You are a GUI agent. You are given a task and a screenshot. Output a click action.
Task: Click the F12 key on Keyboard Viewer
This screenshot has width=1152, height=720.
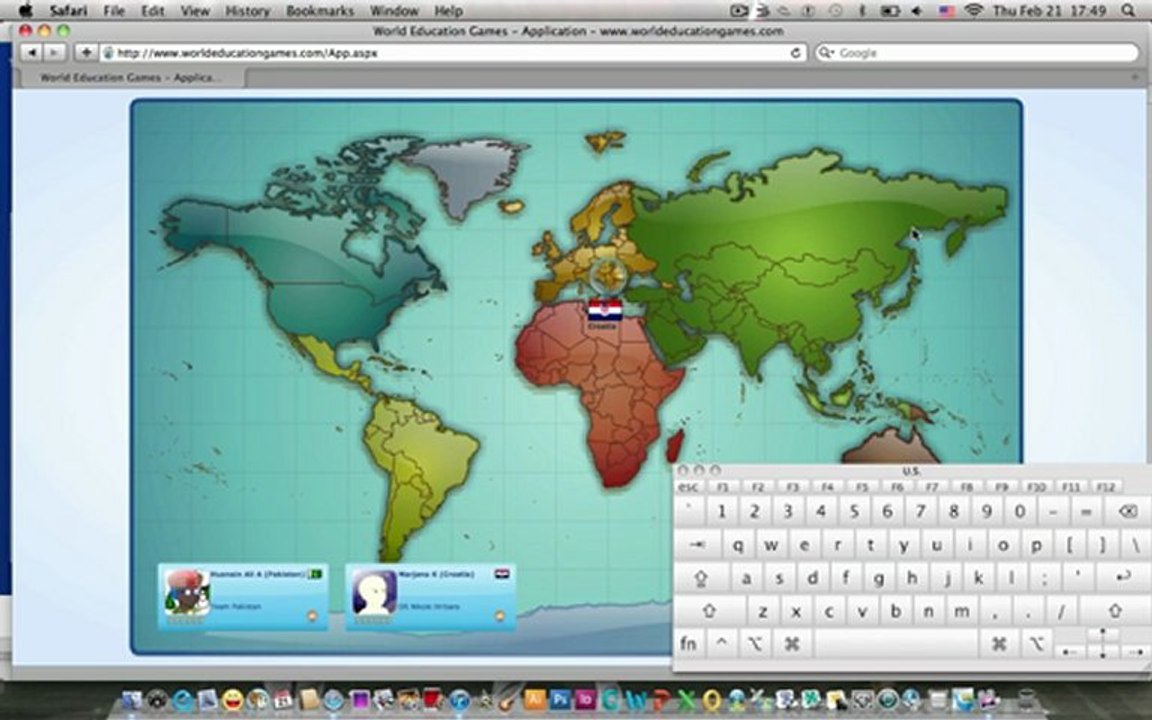(x=1105, y=486)
